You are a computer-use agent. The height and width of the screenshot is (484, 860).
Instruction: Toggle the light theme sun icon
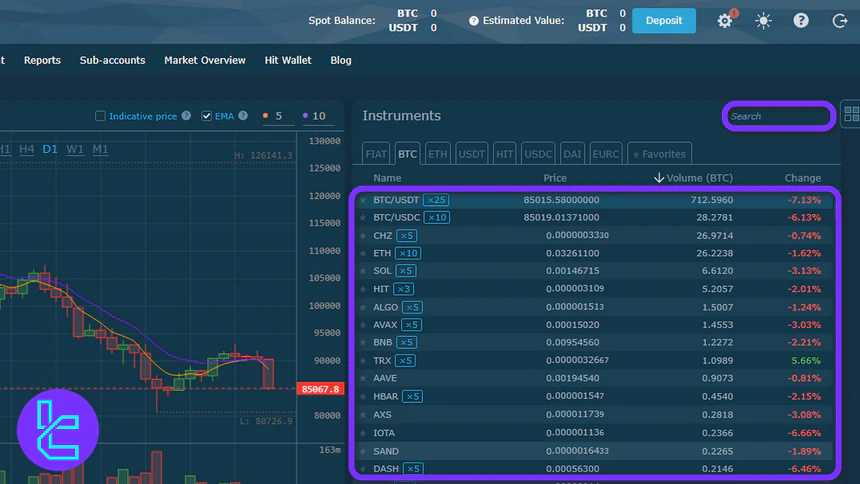click(763, 21)
